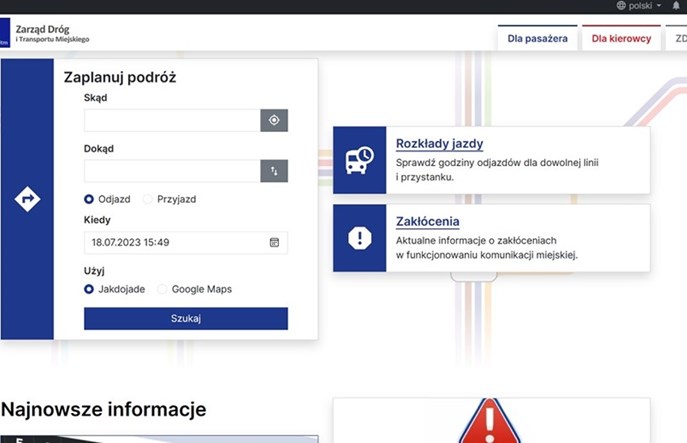Click text Aktualne informacje o zakłóceniach

(x=476, y=241)
